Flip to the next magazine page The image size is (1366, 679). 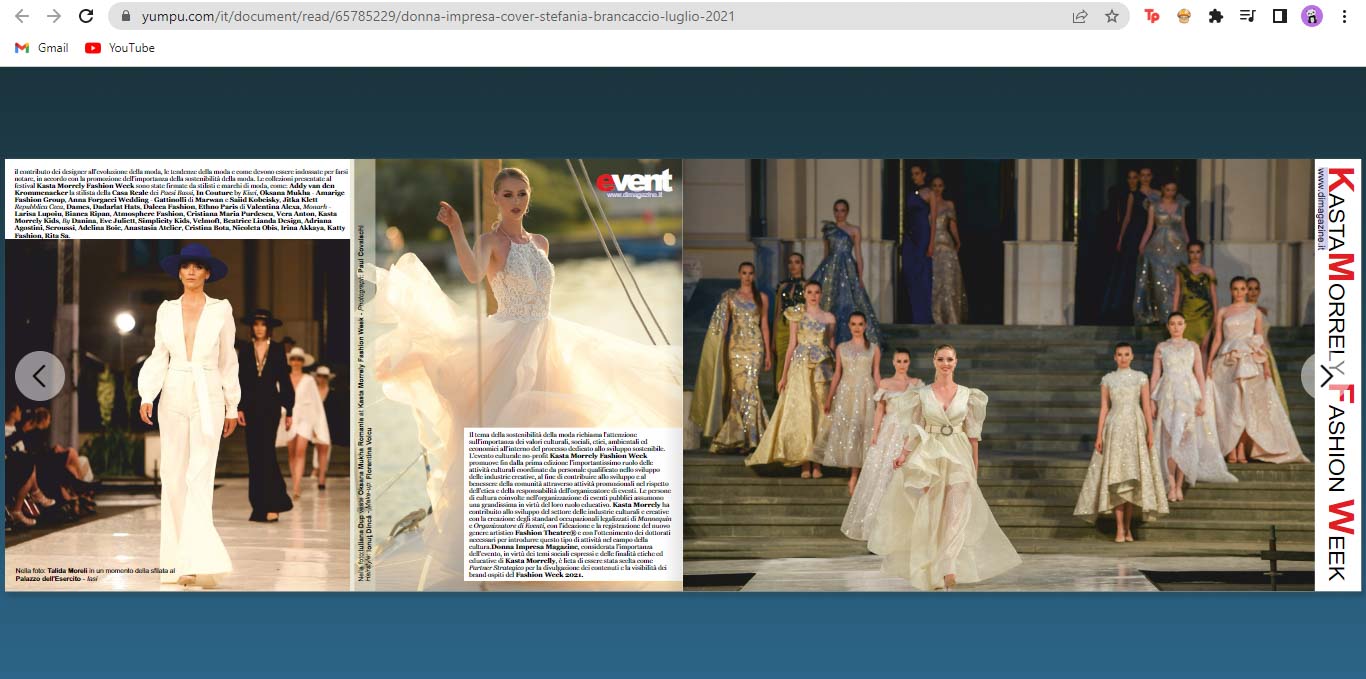(1326, 376)
